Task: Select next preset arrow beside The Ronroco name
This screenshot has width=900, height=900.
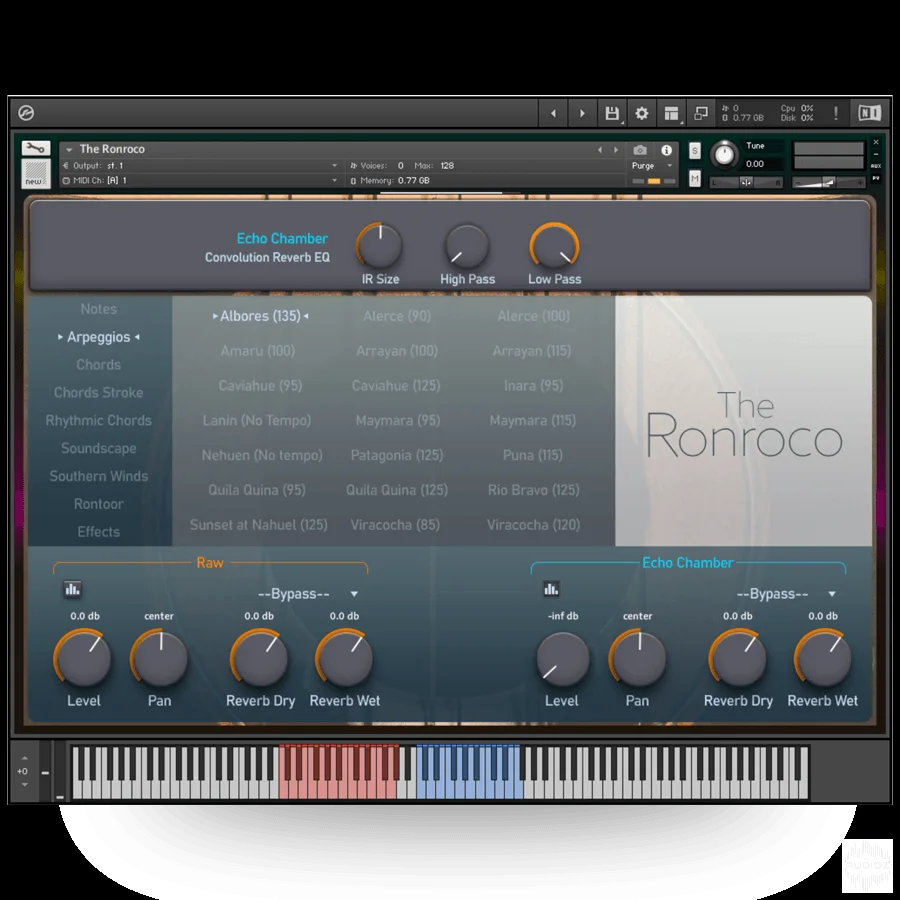Action: [616, 150]
